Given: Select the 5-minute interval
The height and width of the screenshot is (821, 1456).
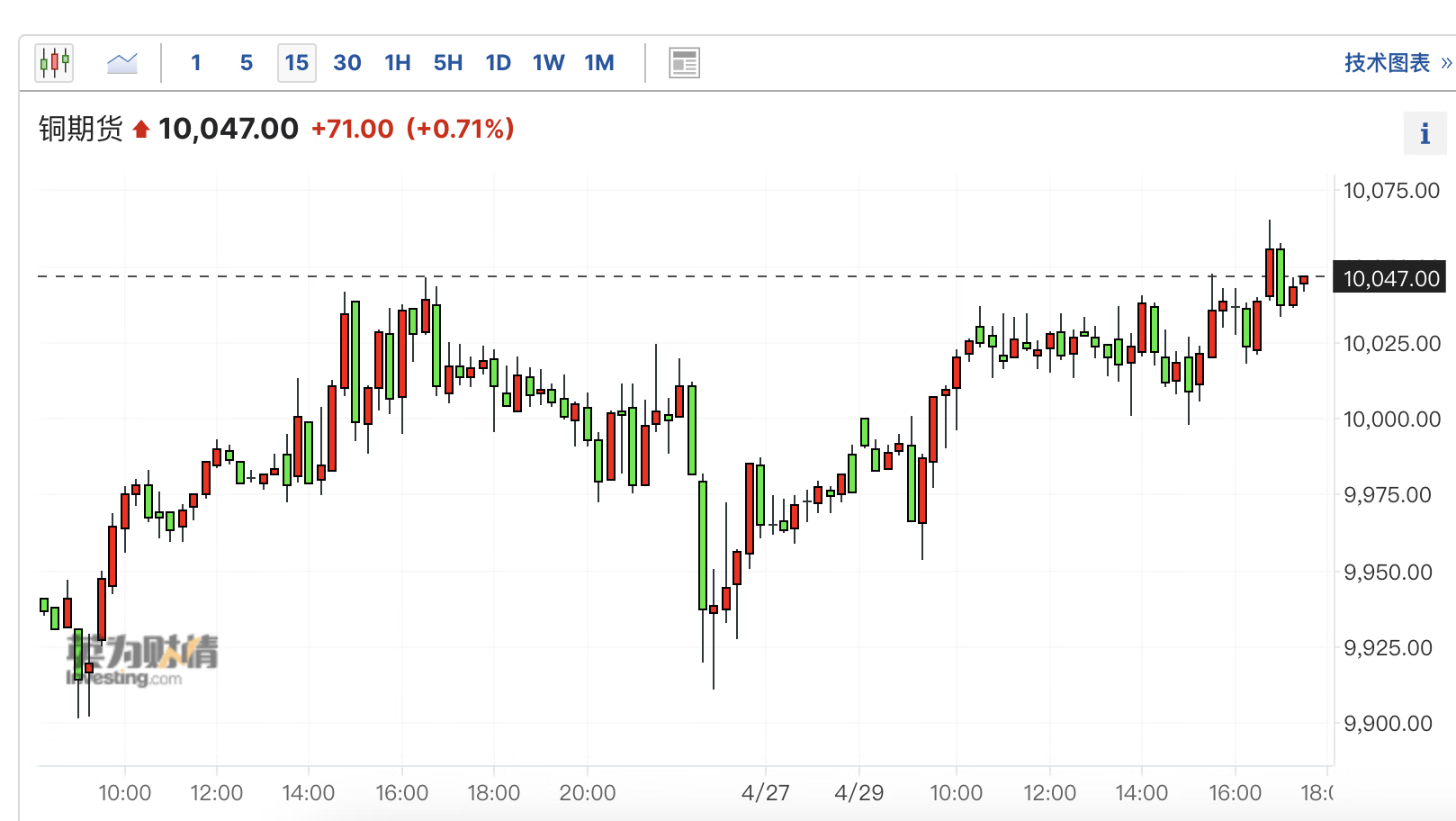Looking at the screenshot, I should click(x=247, y=63).
